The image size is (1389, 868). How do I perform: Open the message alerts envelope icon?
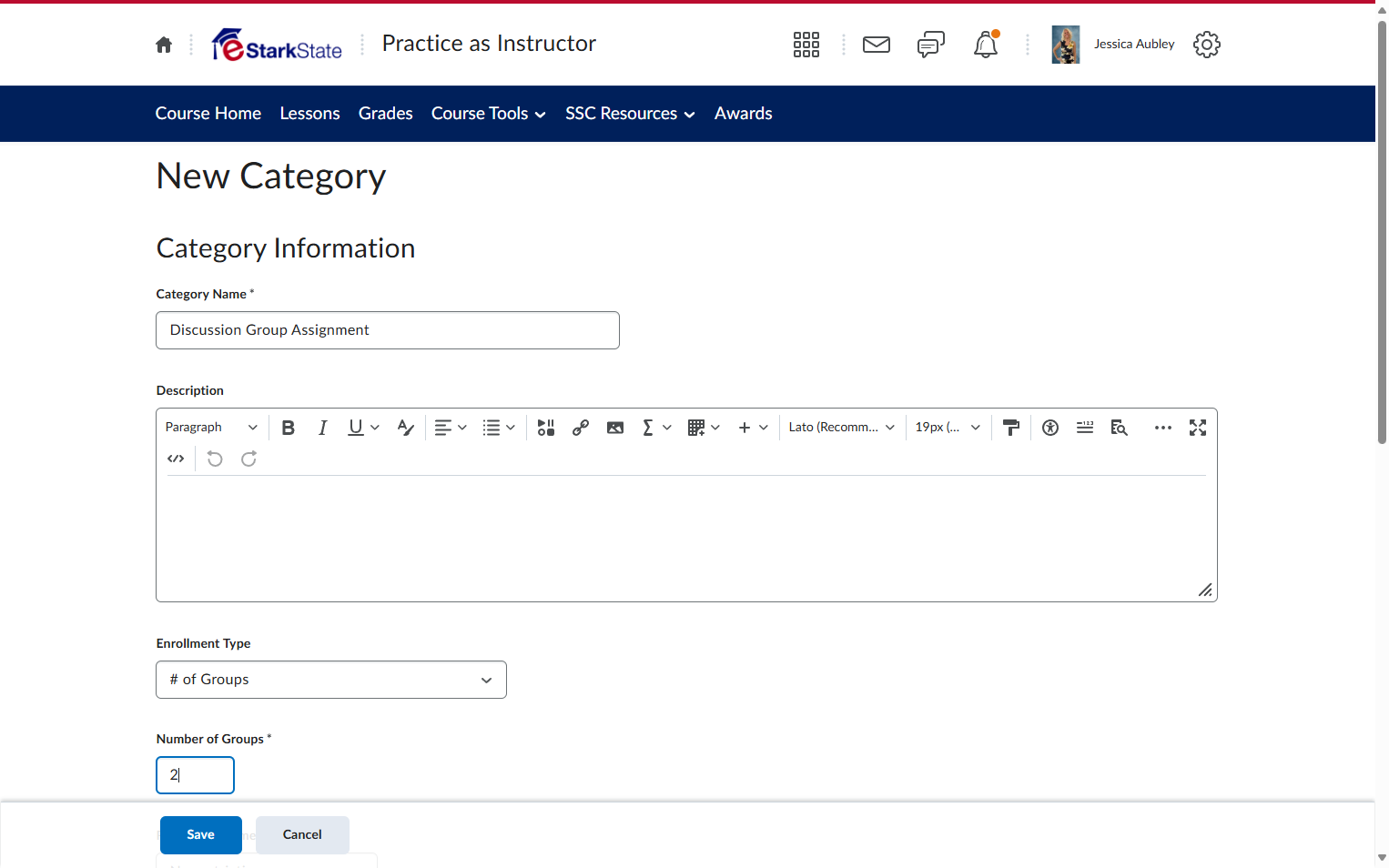(x=877, y=45)
